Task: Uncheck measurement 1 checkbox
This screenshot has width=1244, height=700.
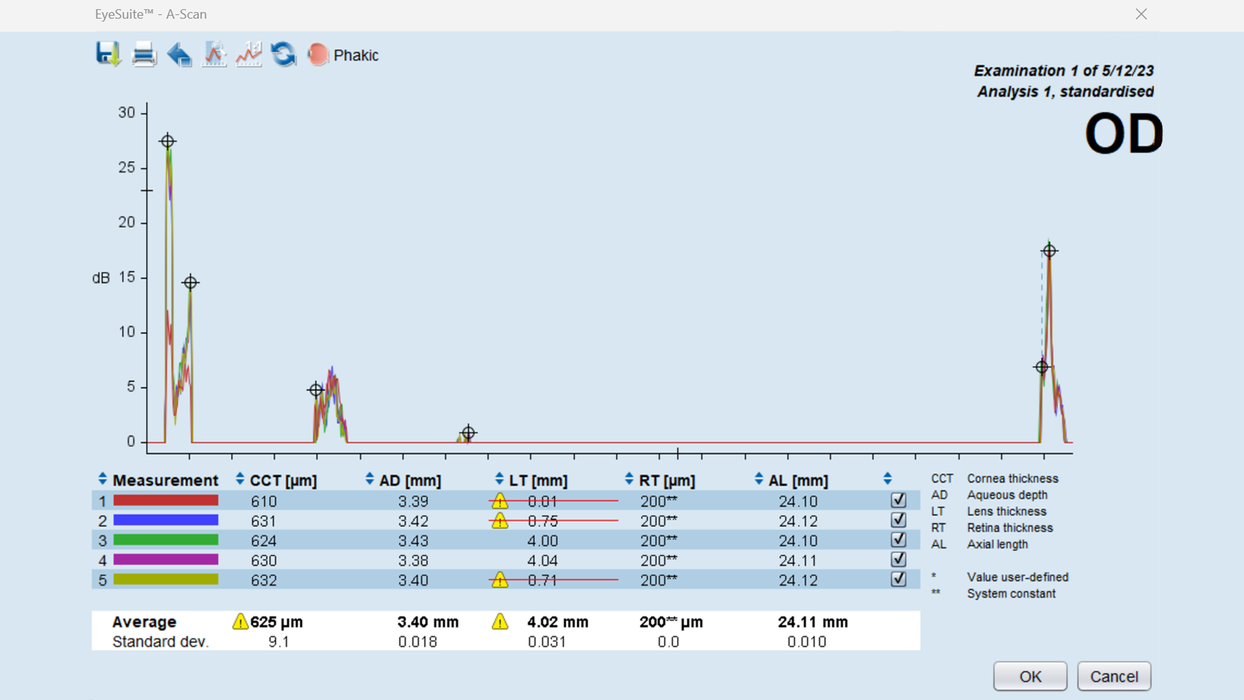Action: pos(898,501)
